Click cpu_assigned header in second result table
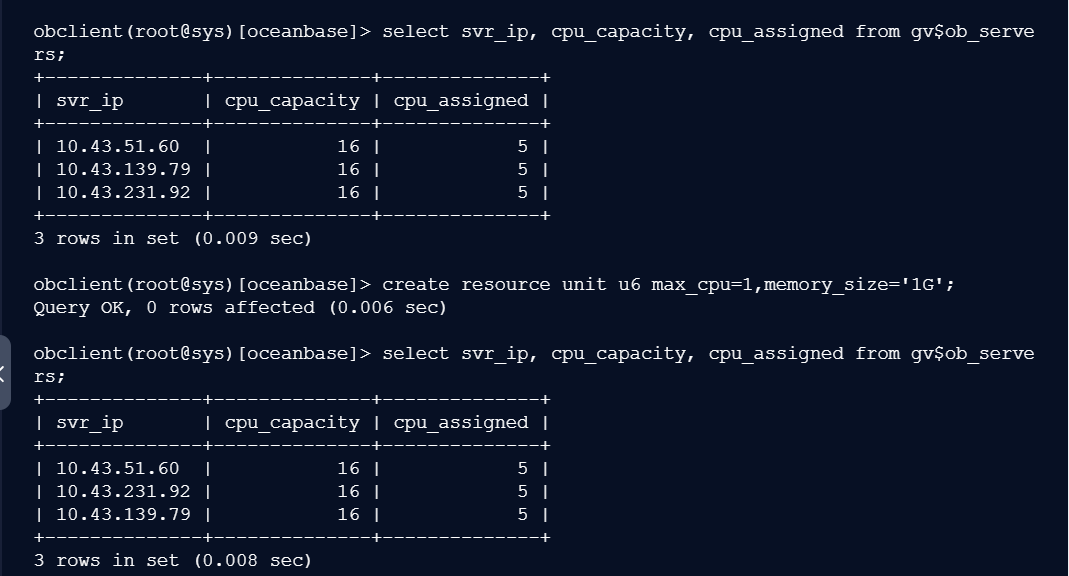Screen dimensions: 1069x576 click(x=461, y=423)
